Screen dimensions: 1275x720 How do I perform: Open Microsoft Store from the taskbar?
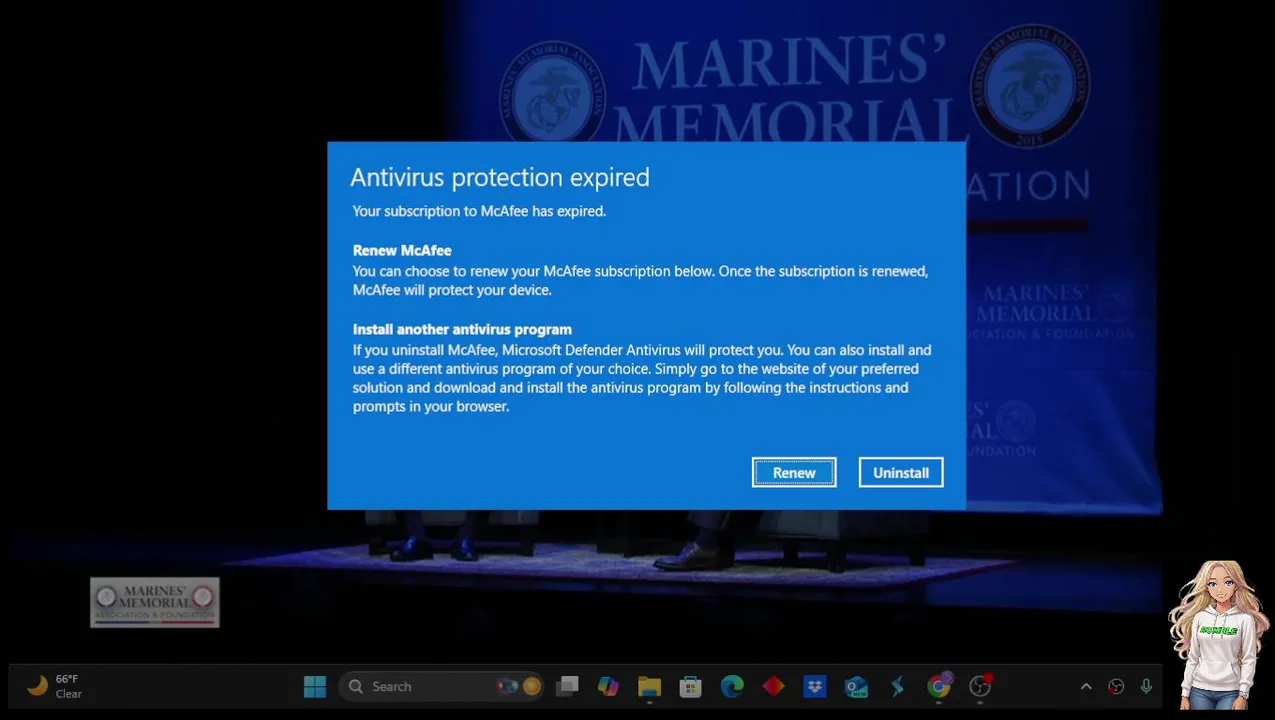click(690, 686)
